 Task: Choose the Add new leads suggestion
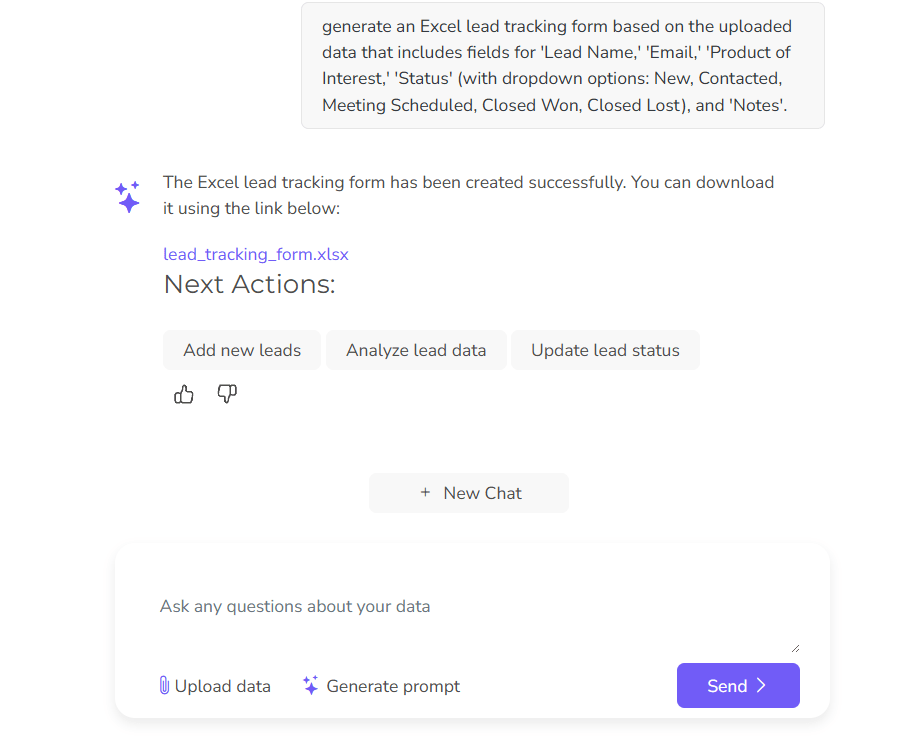(x=242, y=350)
